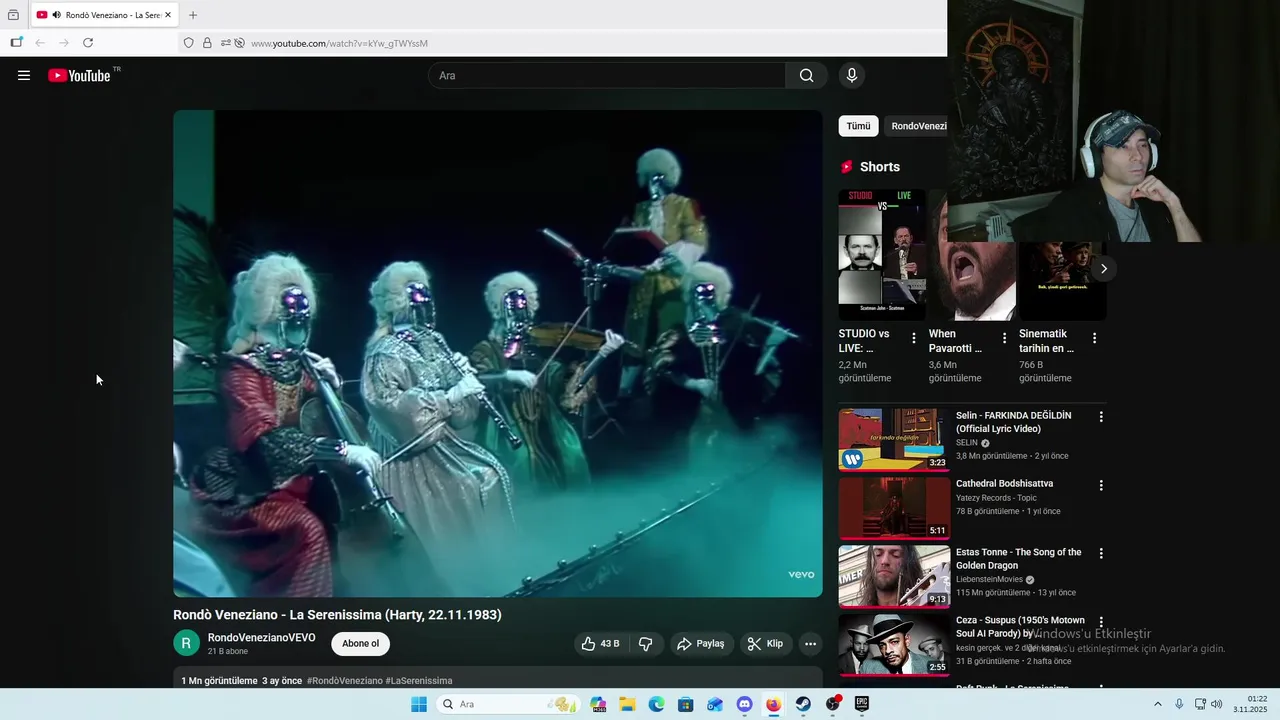This screenshot has height=720, width=1280.
Task: Open File Explorer from taskbar
Action: click(x=627, y=704)
